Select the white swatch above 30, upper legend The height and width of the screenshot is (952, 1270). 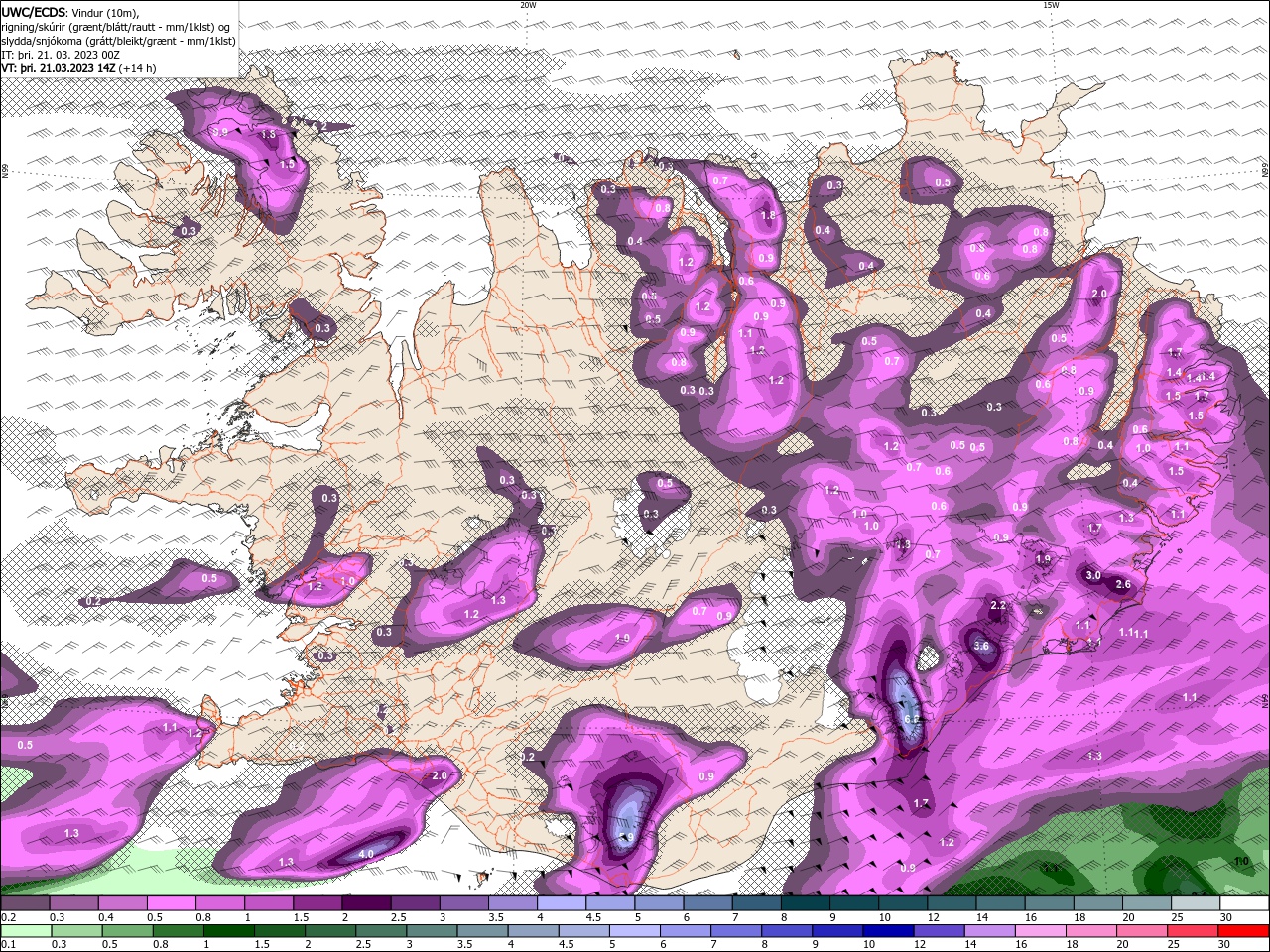point(1245,903)
